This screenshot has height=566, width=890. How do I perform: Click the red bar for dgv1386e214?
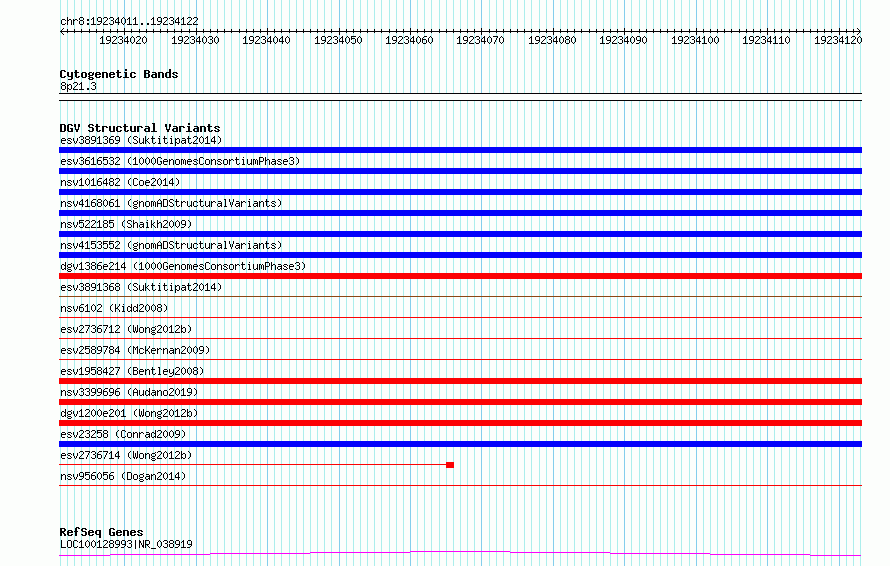coord(460,276)
